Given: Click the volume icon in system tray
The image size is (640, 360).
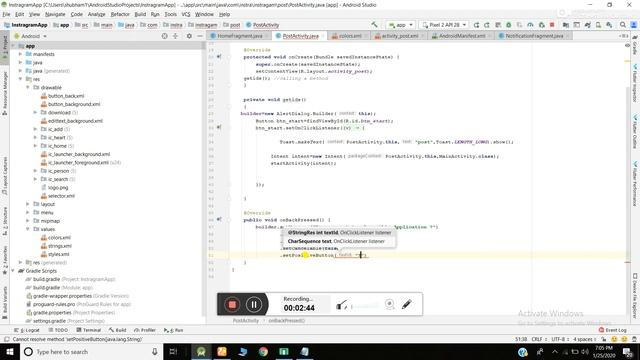Looking at the screenshot, I should (x=584, y=352).
